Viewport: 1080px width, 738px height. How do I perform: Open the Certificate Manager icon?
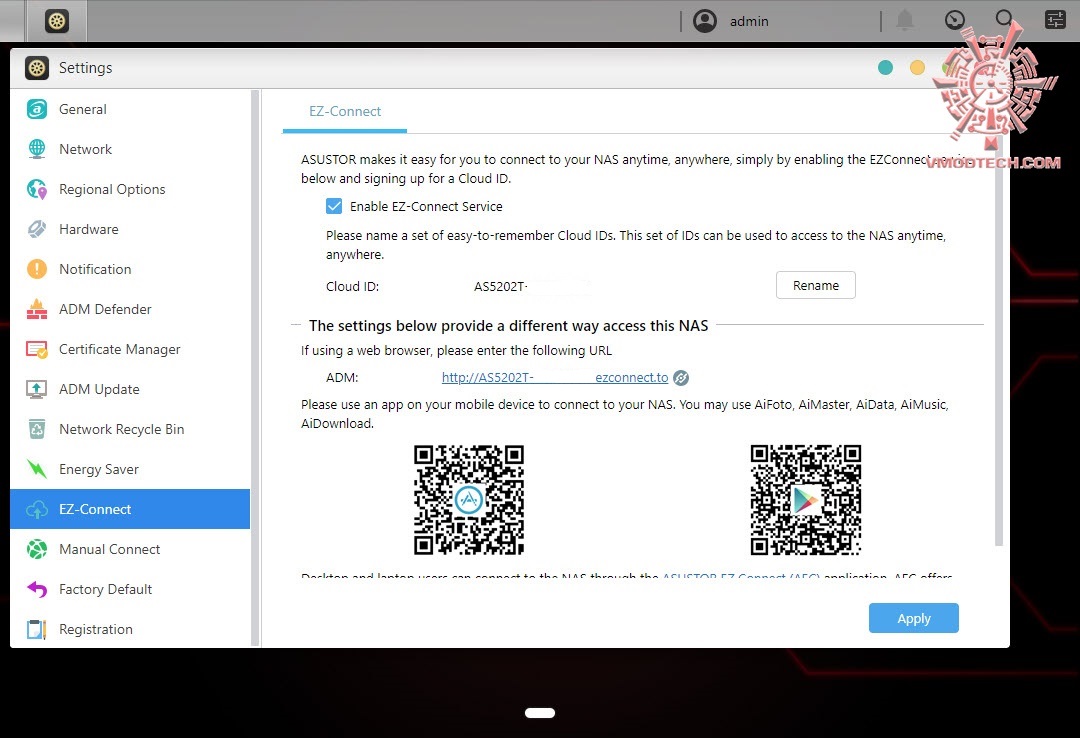[37, 349]
